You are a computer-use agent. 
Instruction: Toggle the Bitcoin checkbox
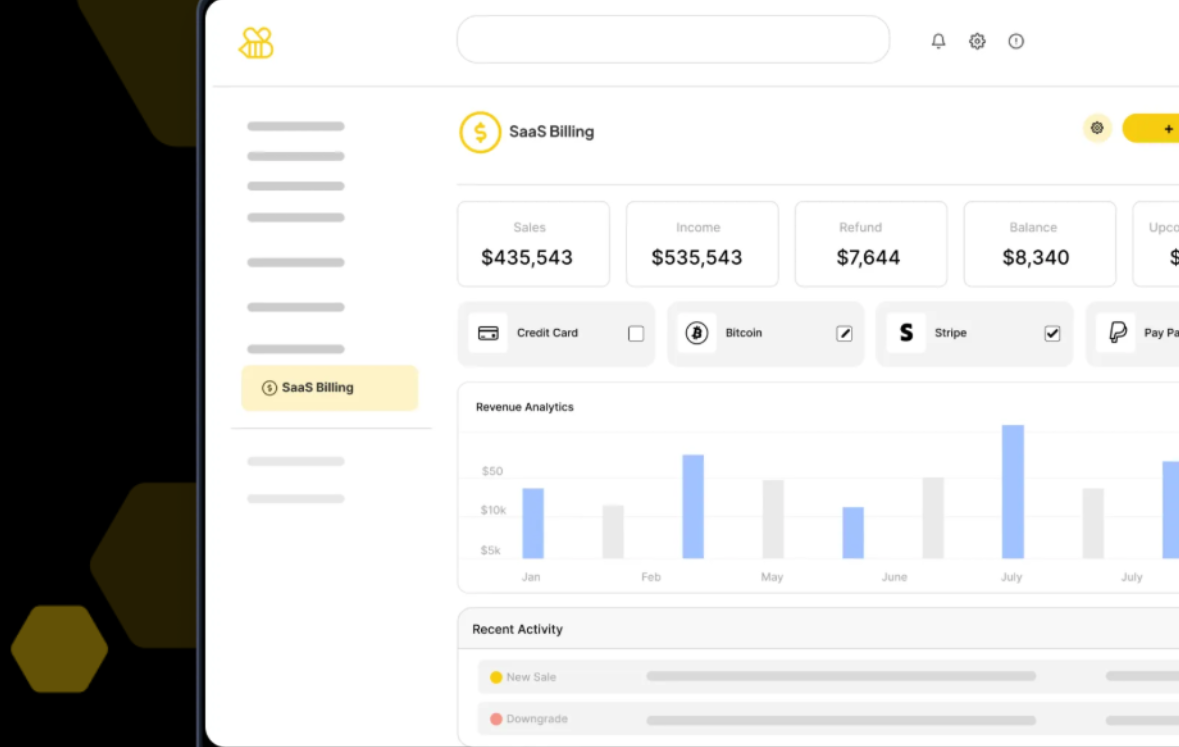point(843,333)
